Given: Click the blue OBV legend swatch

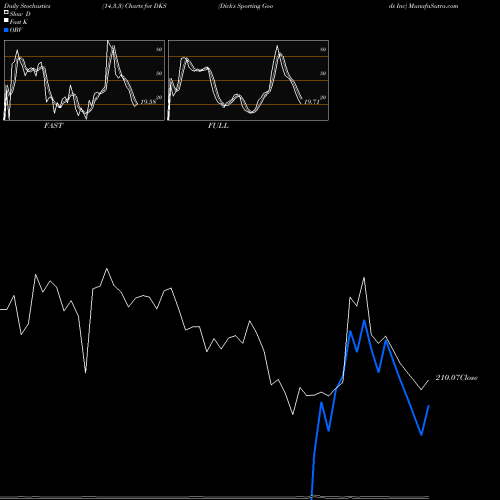Looking at the screenshot, I should [6, 30].
